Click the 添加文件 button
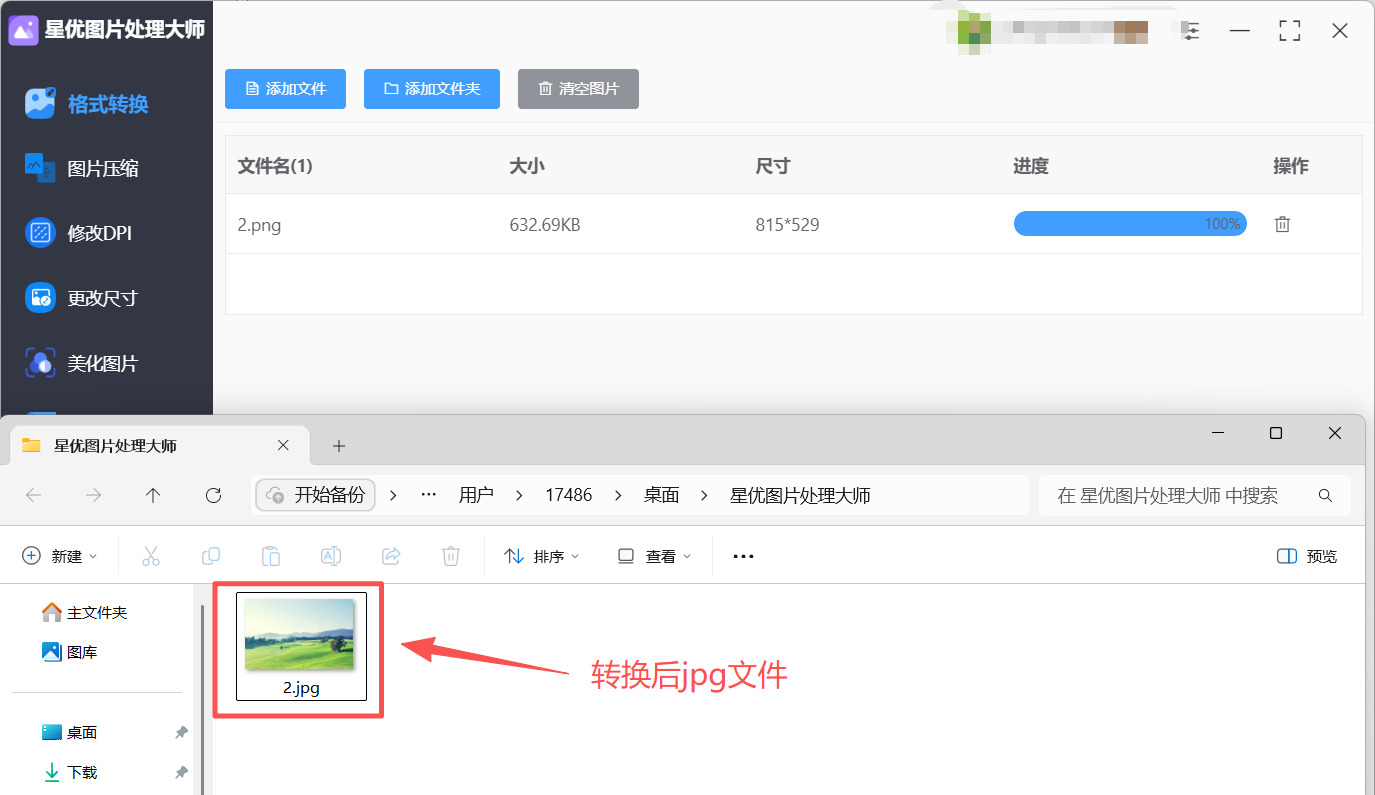 pyautogui.click(x=286, y=89)
